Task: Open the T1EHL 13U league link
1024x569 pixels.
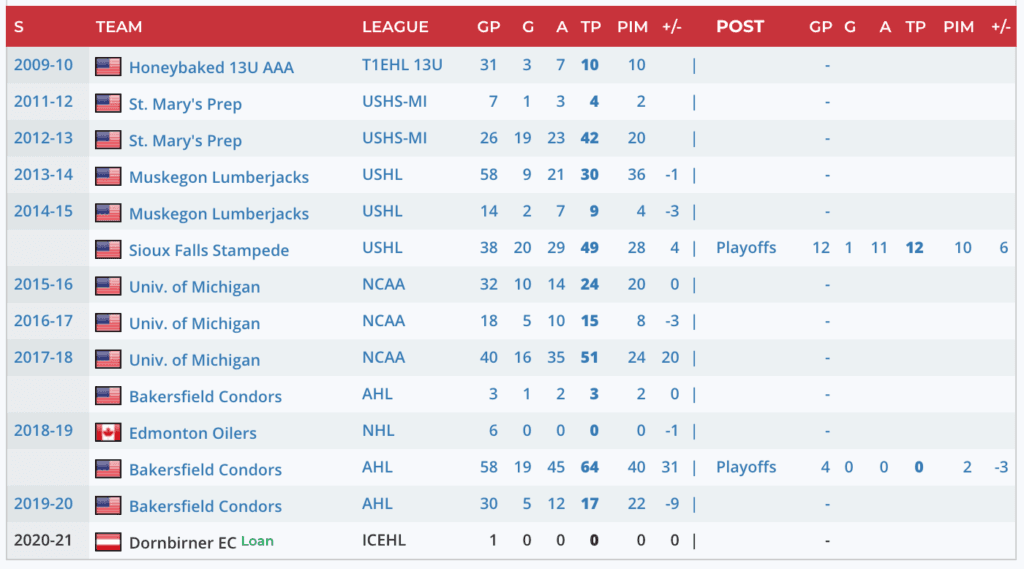Action: pyautogui.click(x=402, y=65)
